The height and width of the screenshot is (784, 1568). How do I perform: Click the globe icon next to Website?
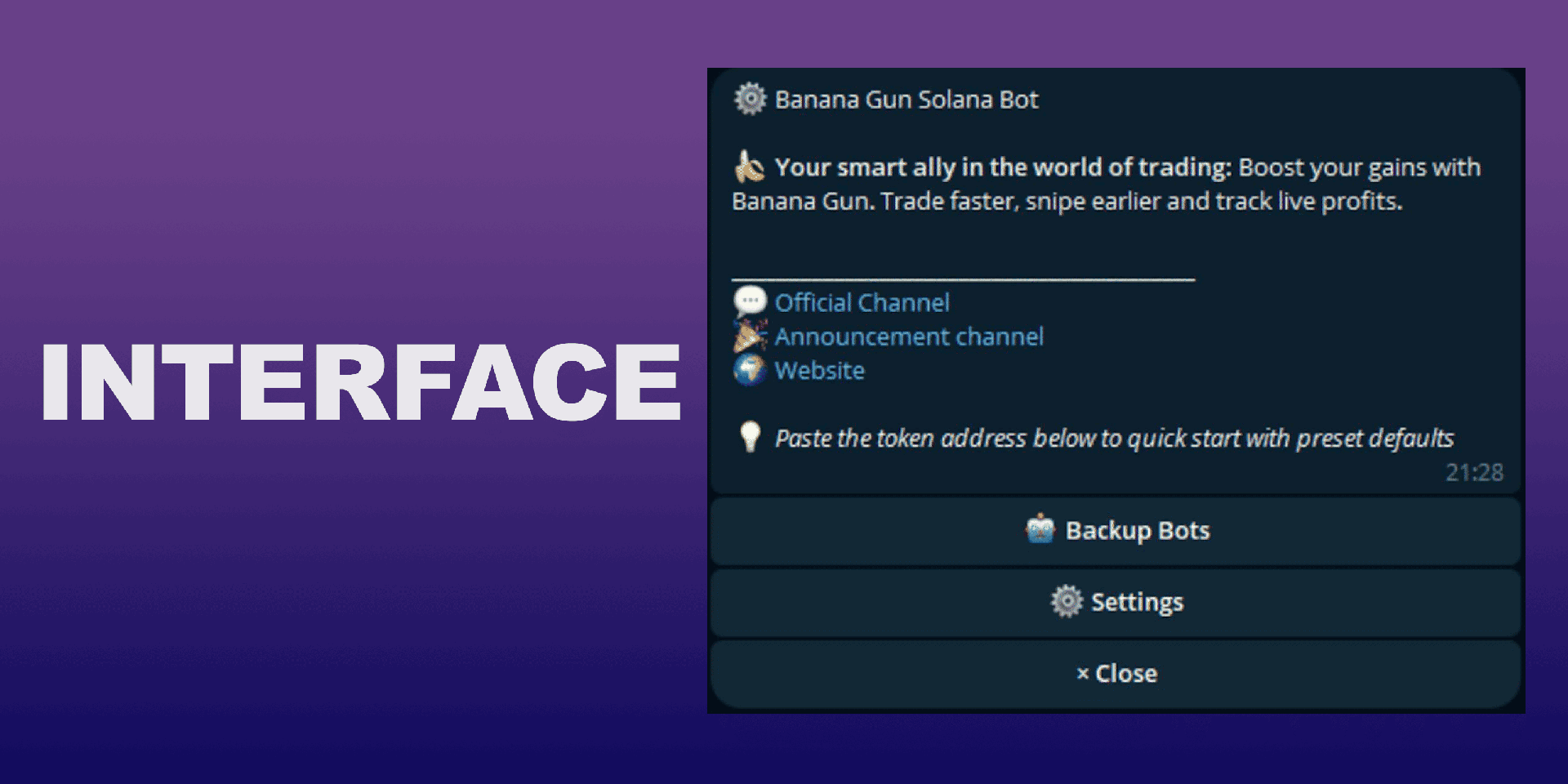(x=749, y=370)
